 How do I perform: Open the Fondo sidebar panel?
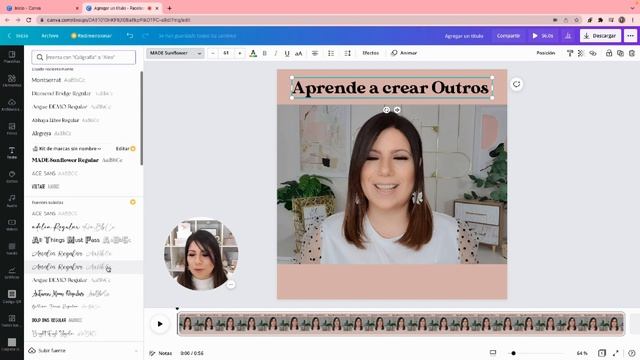click(x=12, y=248)
